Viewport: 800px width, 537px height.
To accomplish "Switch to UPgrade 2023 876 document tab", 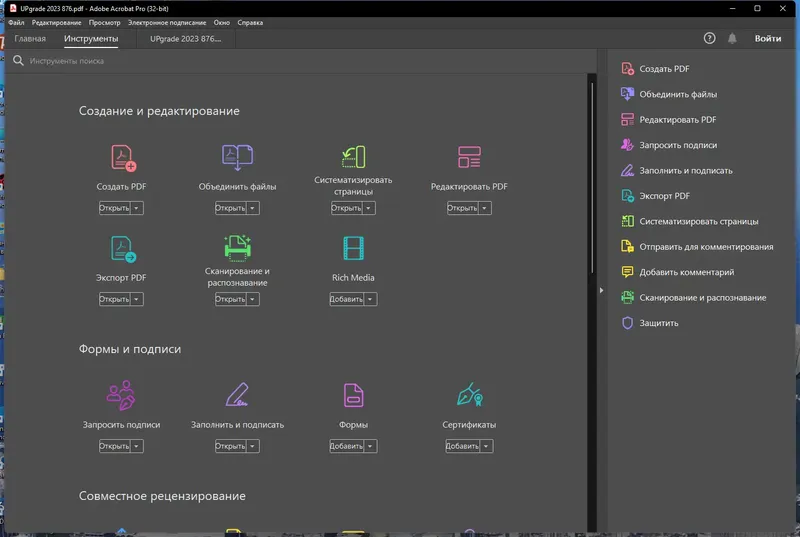I will [x=186, y=39].
